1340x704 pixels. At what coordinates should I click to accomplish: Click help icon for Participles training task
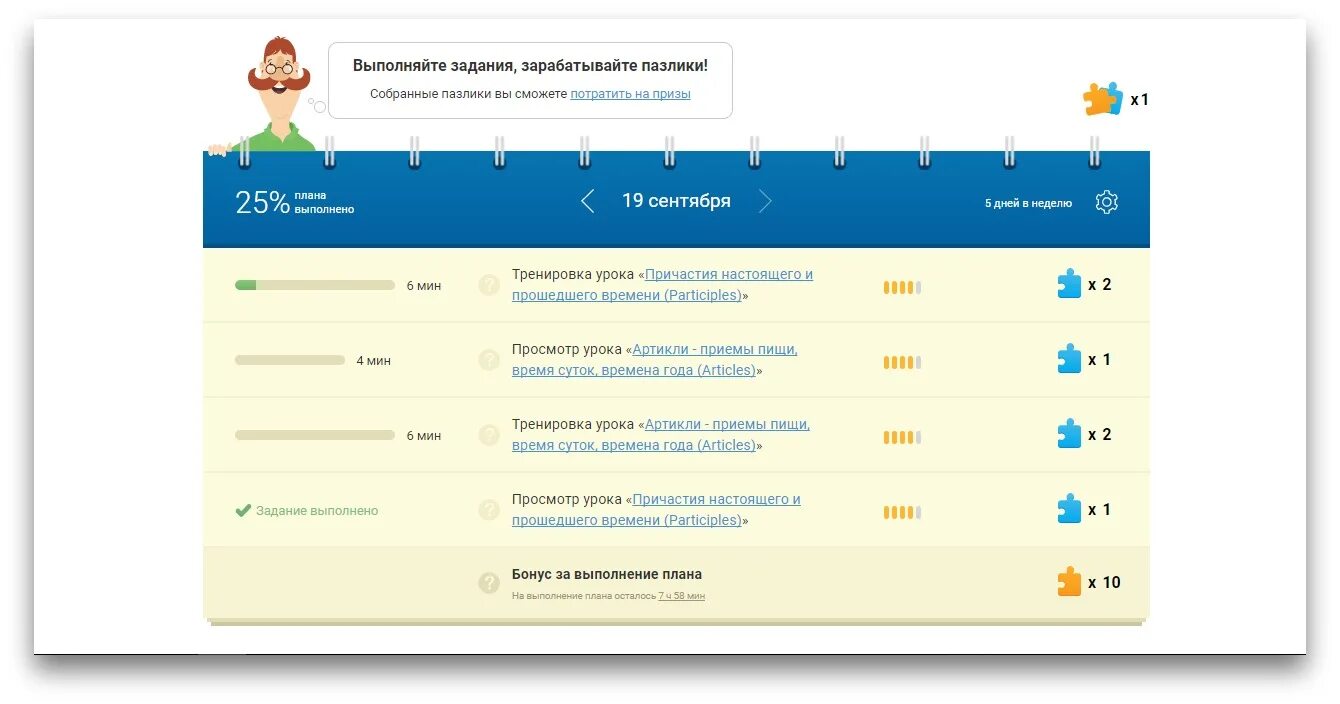(489, 285)
